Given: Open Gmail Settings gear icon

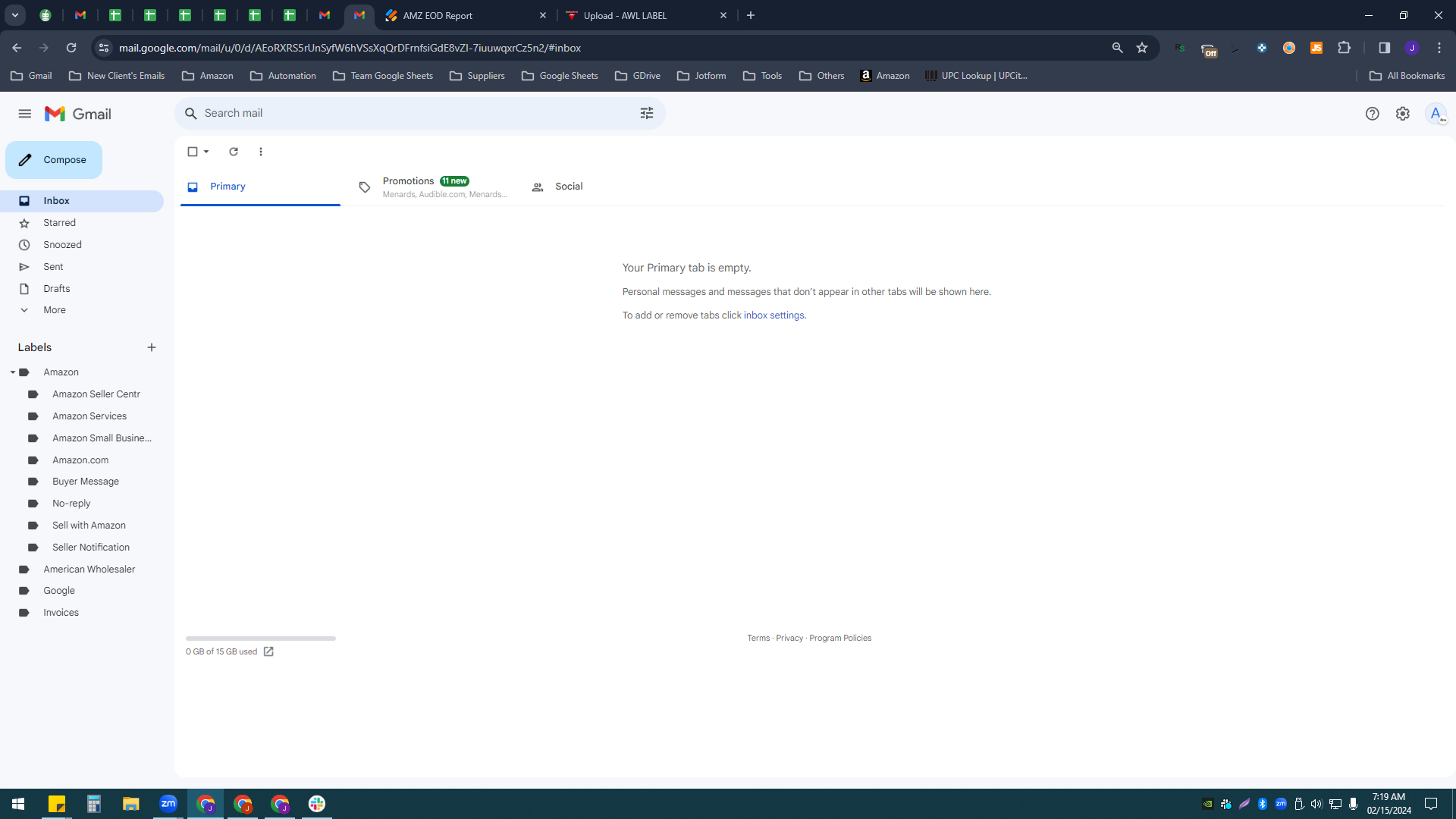Looking at the screenshot, I should (1403, 114).
